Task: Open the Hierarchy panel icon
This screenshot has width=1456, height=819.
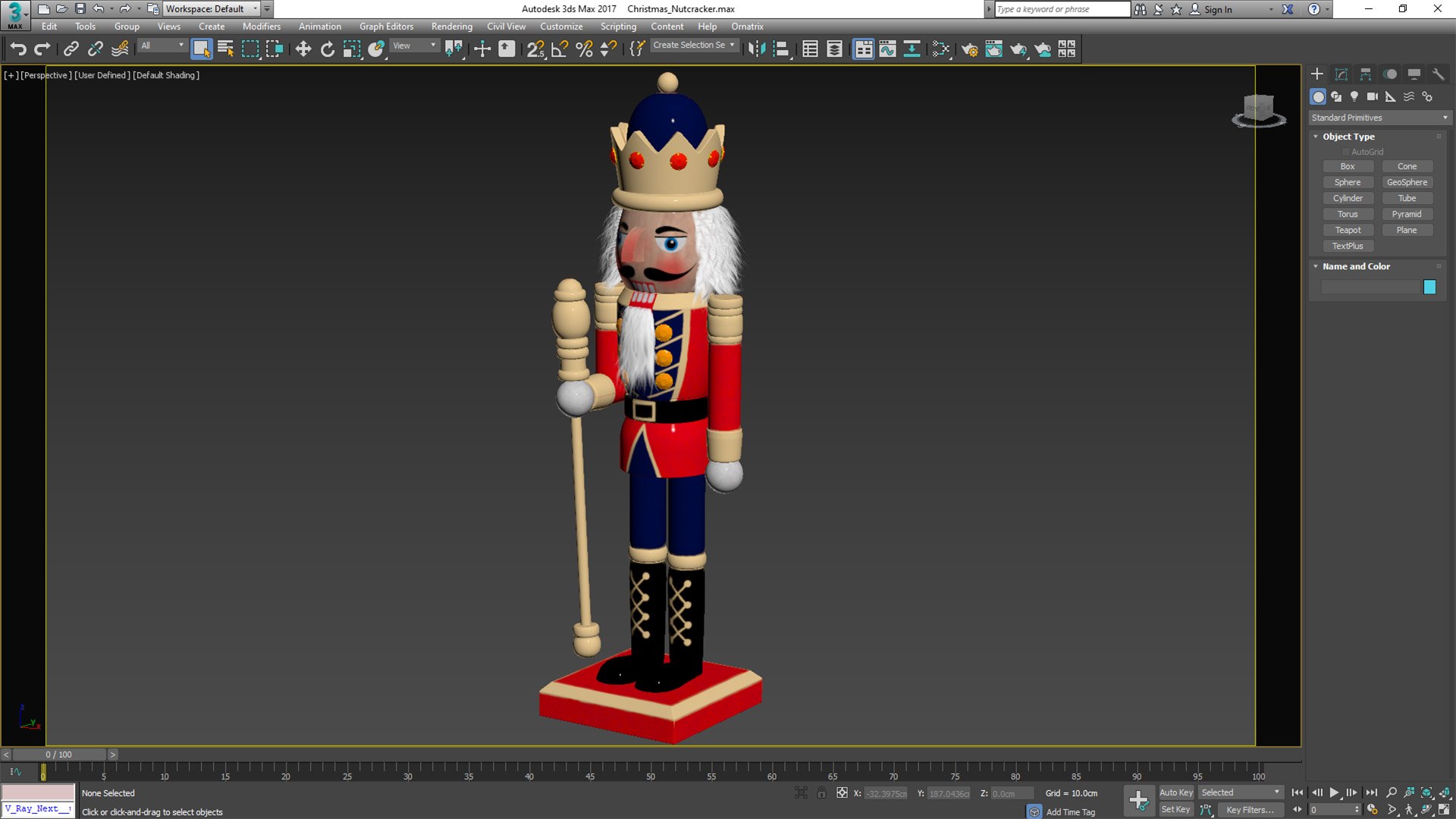Action: (1365, 74)
